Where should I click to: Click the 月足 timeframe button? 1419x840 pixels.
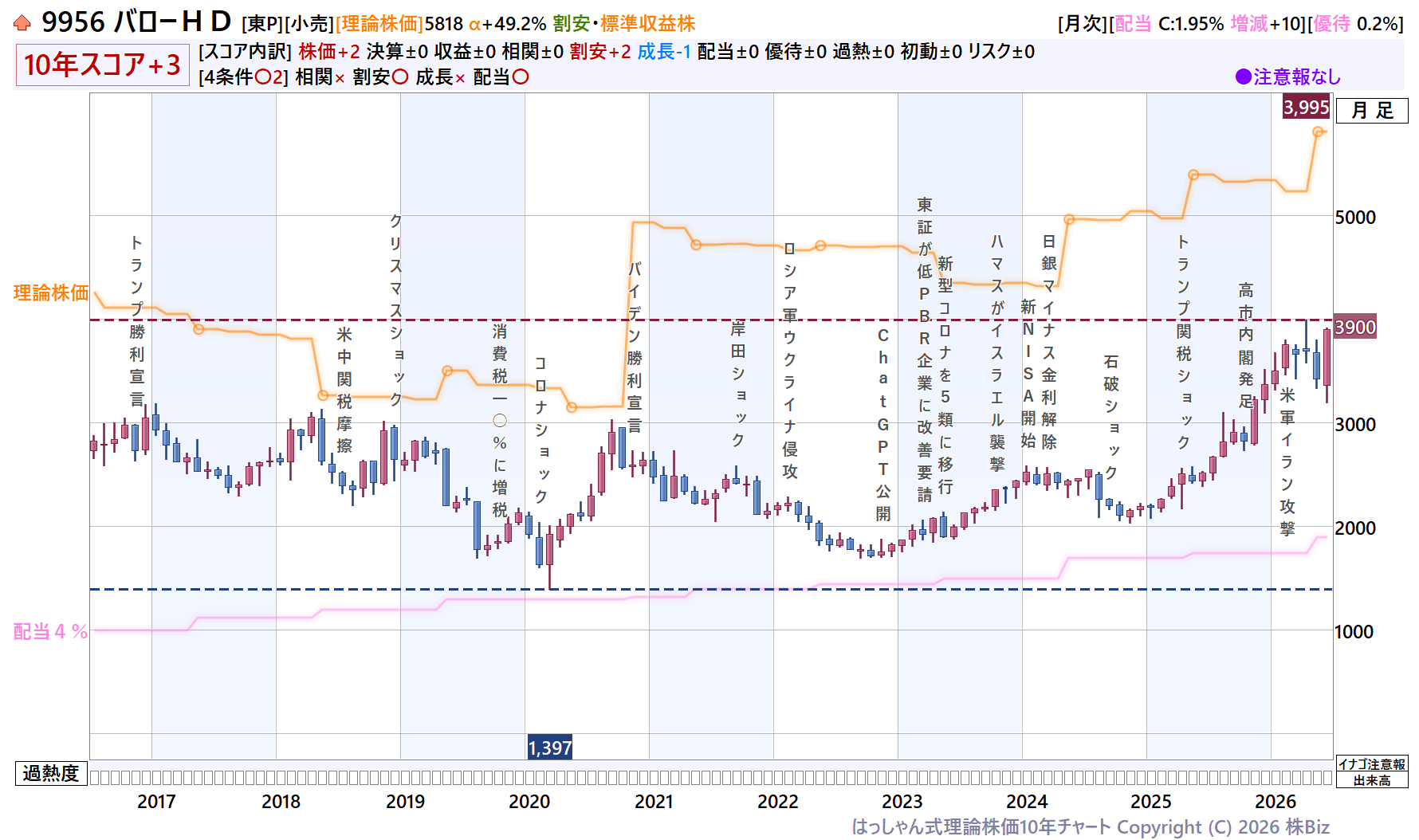(x=1372, y=111)
